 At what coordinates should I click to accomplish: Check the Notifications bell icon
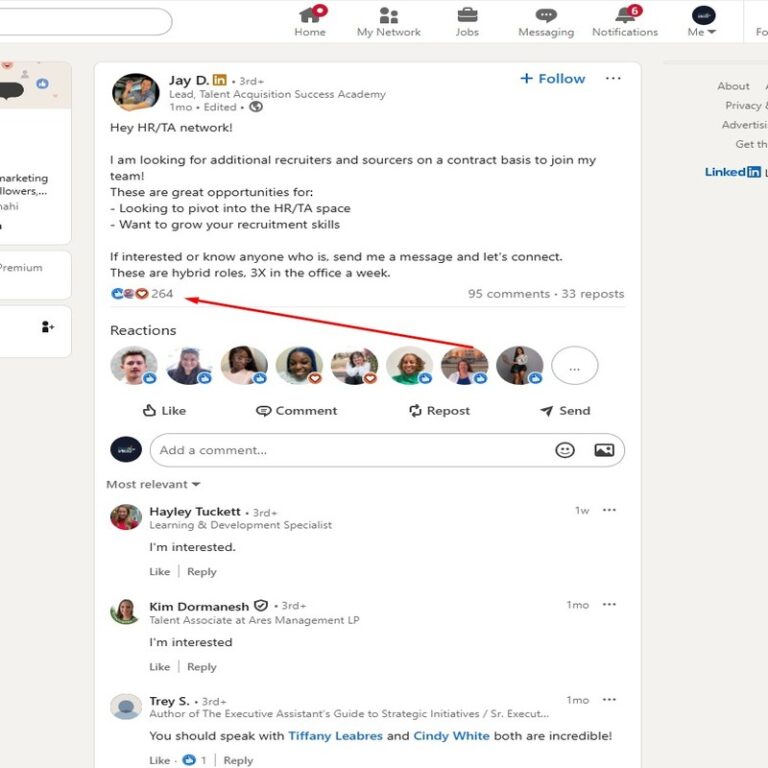(625, 16)
